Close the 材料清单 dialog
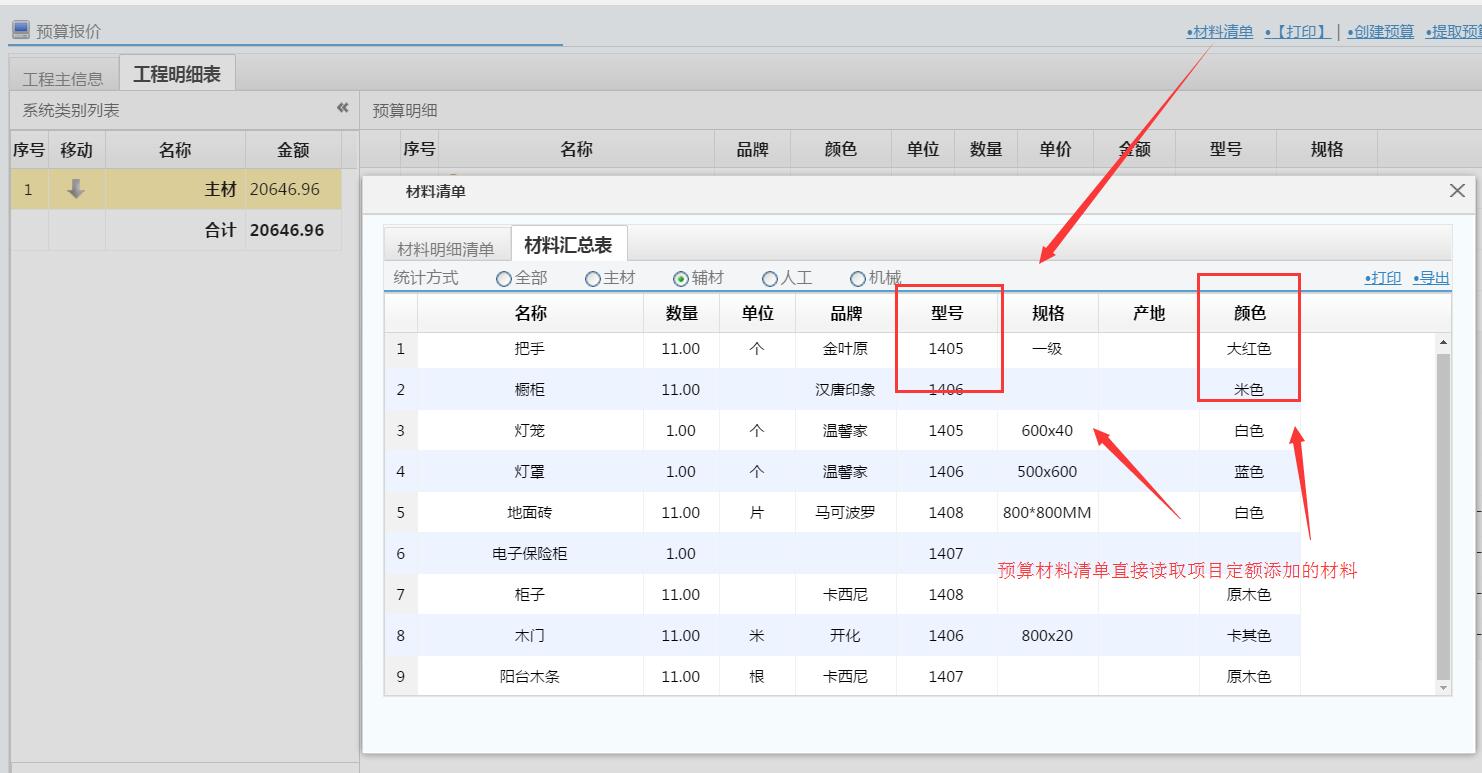 (x=1457, y=191)
